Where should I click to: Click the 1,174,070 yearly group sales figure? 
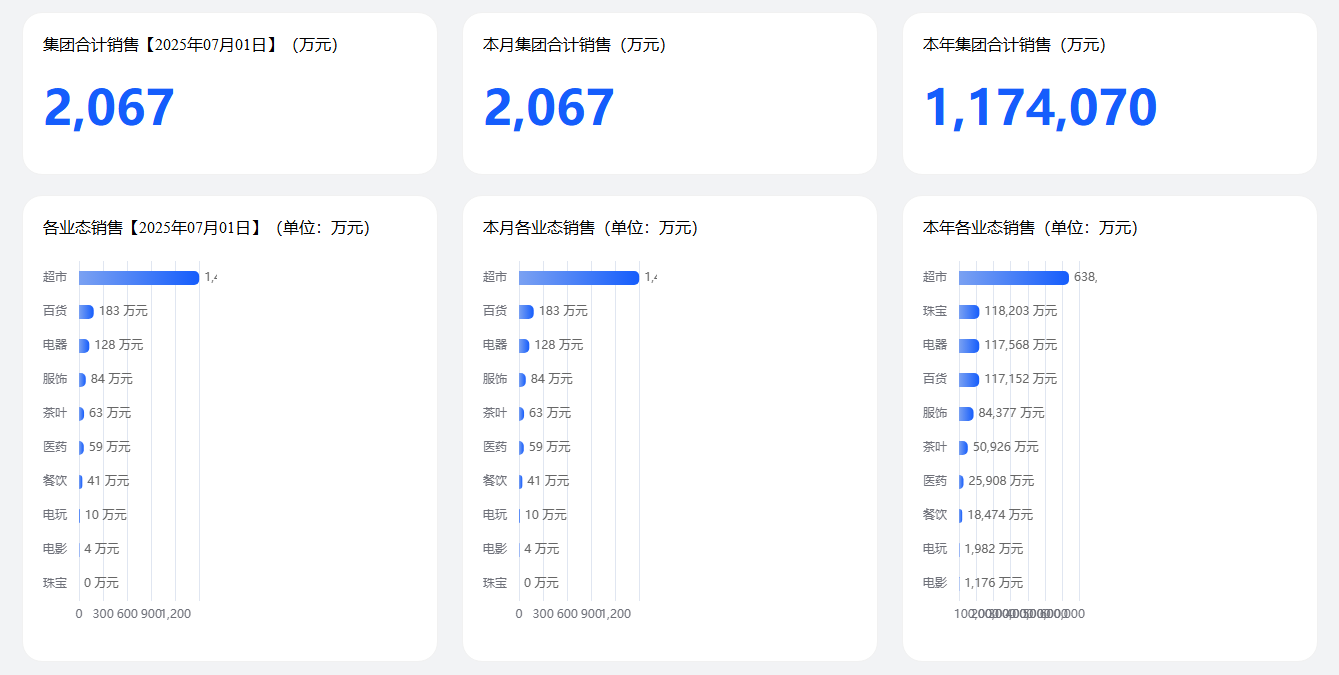click(1040, 108)
